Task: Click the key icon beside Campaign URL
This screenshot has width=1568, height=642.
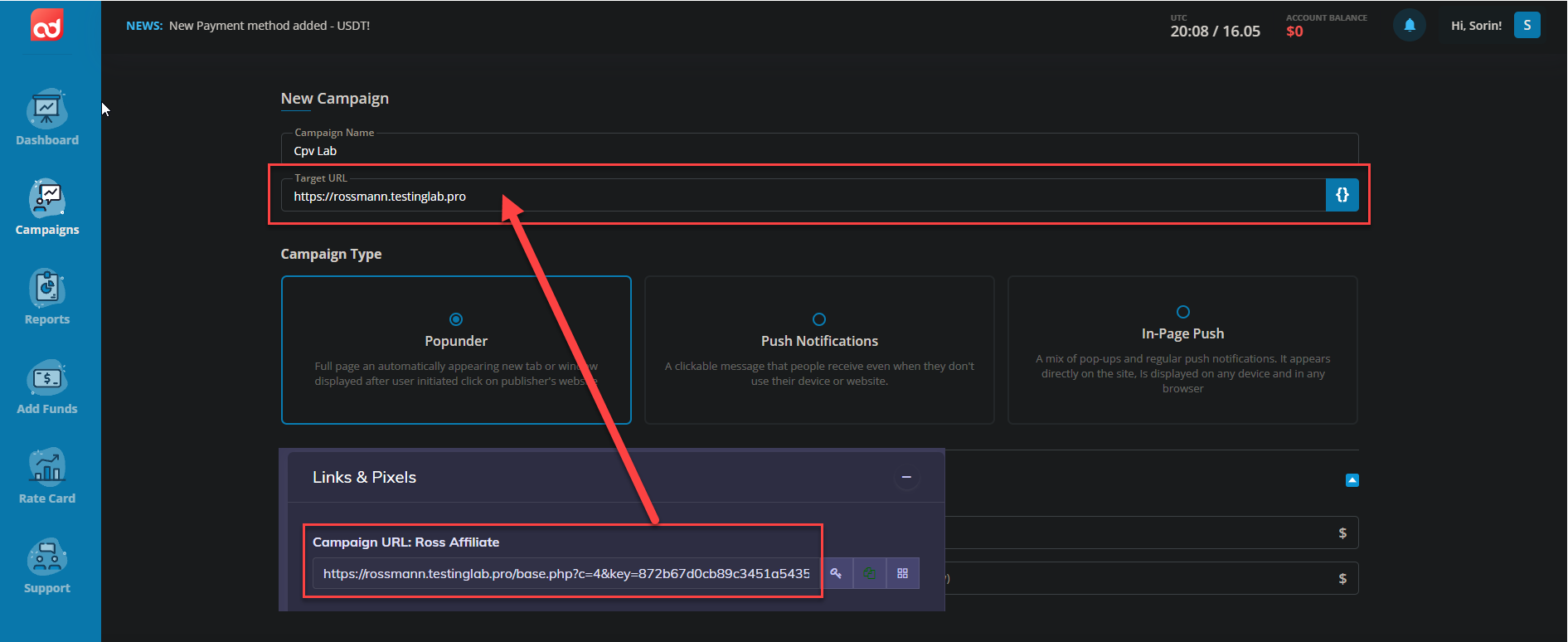Action: coord(836,573)
